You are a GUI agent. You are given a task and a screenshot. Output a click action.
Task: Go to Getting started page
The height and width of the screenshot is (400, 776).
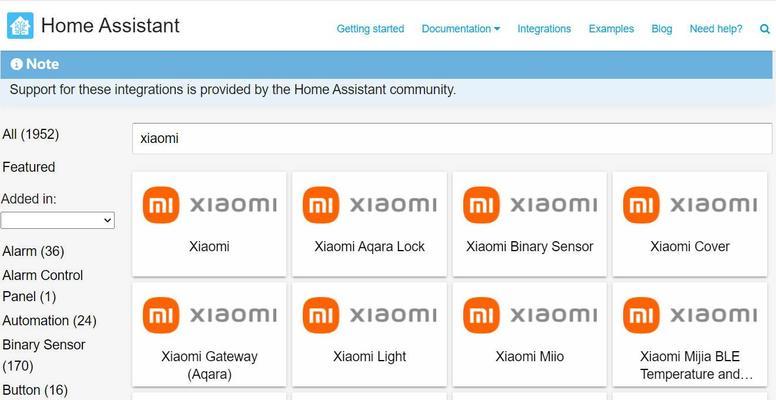pos(370,29)
